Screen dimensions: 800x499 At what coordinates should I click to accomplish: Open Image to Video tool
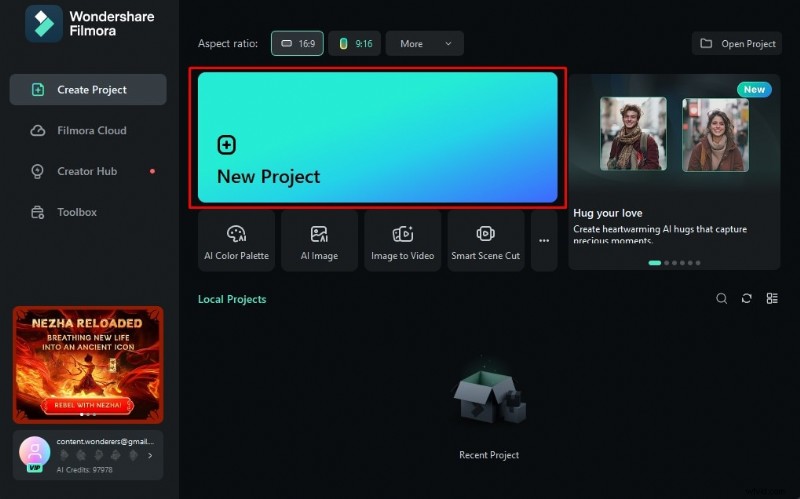click(402, 241)
